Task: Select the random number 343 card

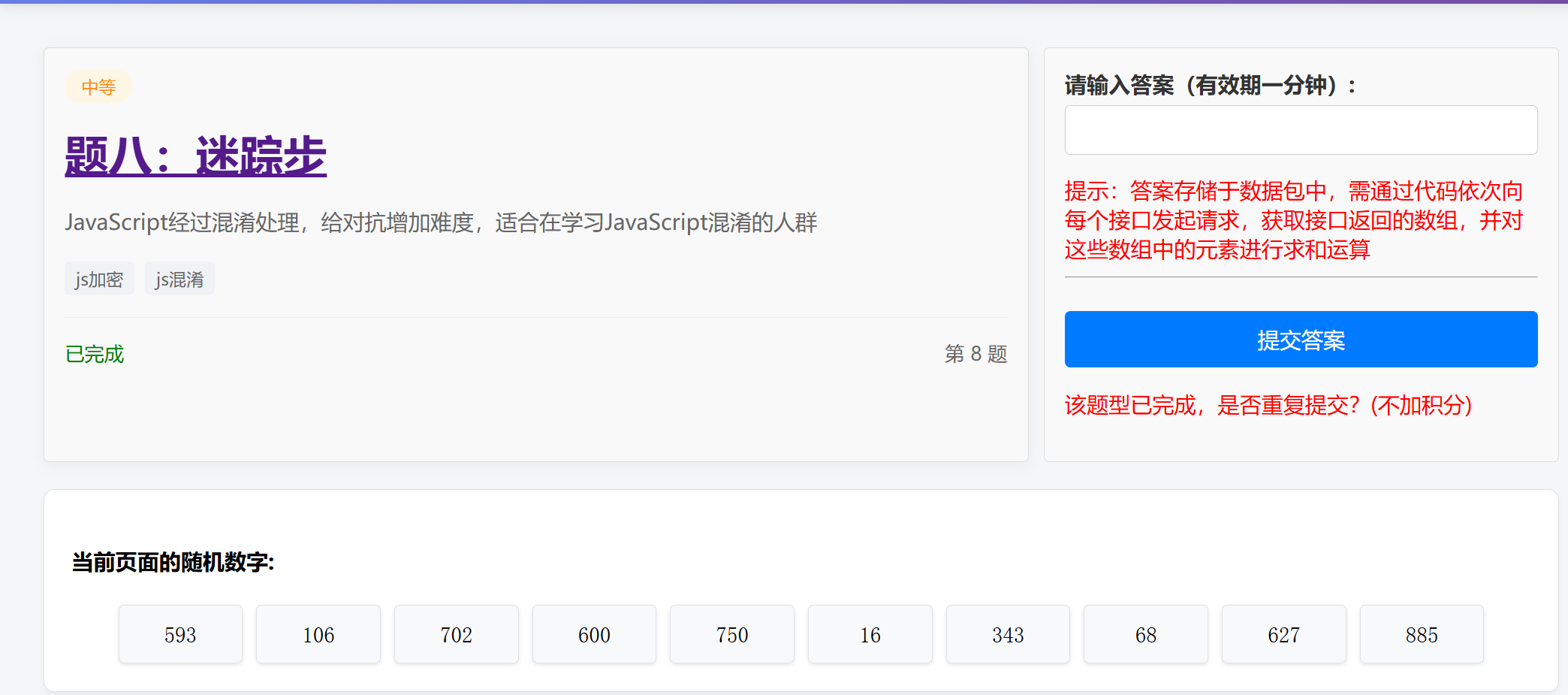Action: [1008, 633]
